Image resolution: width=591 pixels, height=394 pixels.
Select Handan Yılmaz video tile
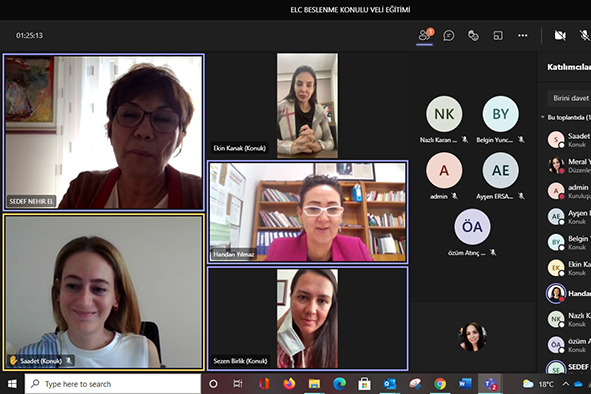(x=308, y=212)
